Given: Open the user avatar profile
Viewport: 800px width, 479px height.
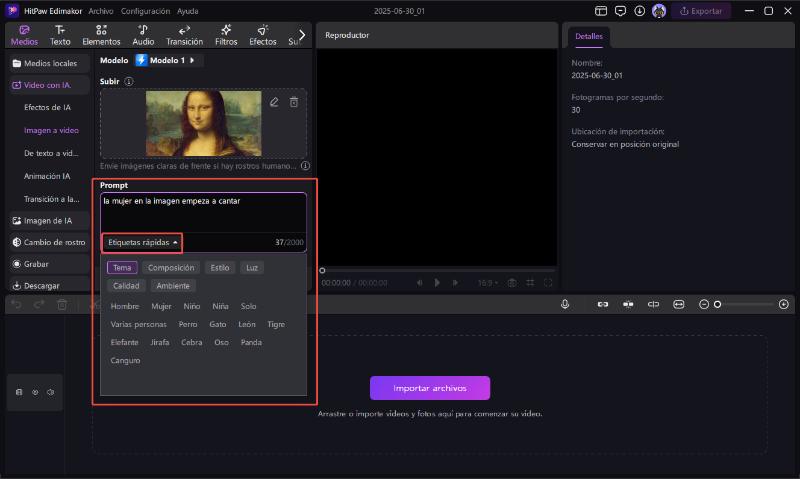Looking at the screenshot, I should pos(659,11).
